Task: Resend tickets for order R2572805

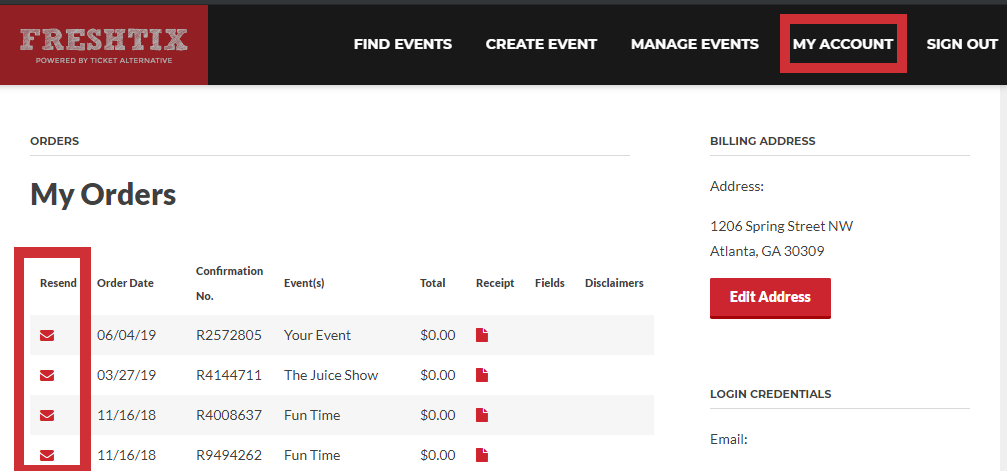Action: 47,335
